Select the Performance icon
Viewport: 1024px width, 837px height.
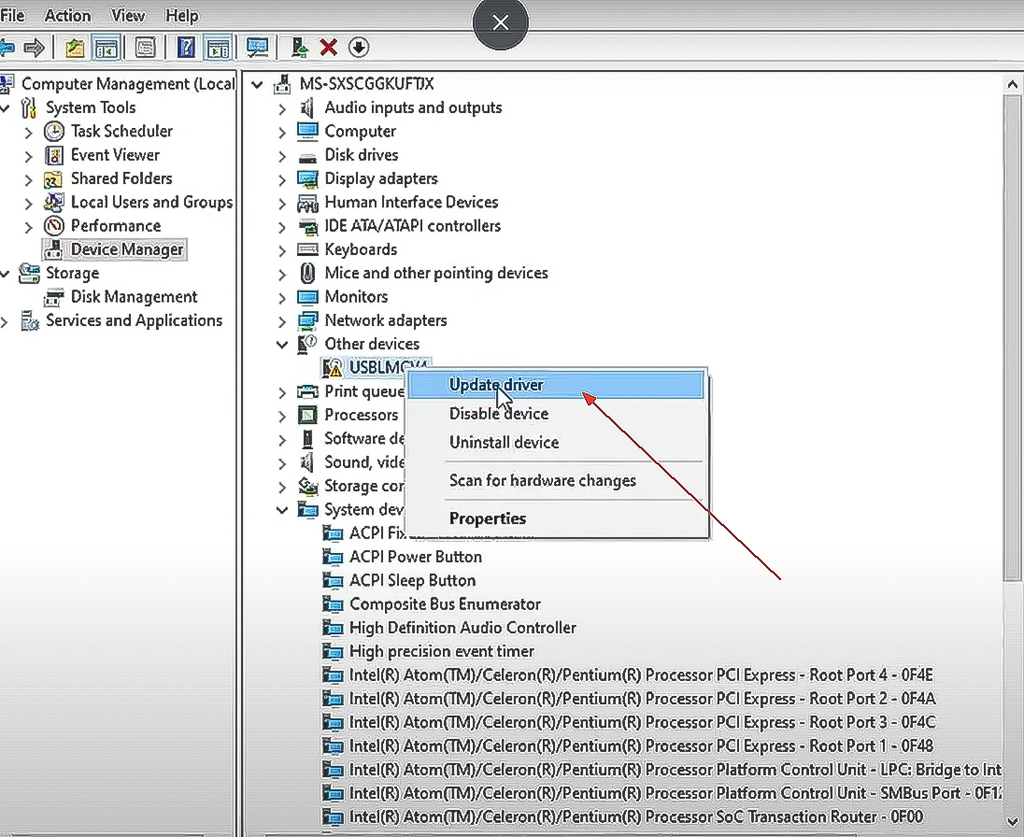click(x=54, y=226)
